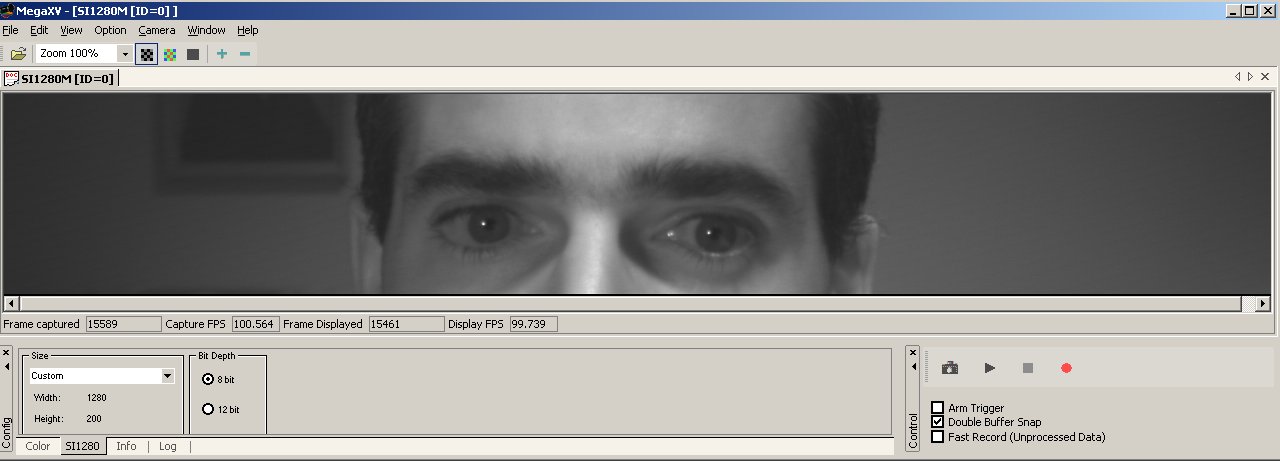
Task: Collapse the Control panel with its arrow
Action: click(x=912, y=367)
